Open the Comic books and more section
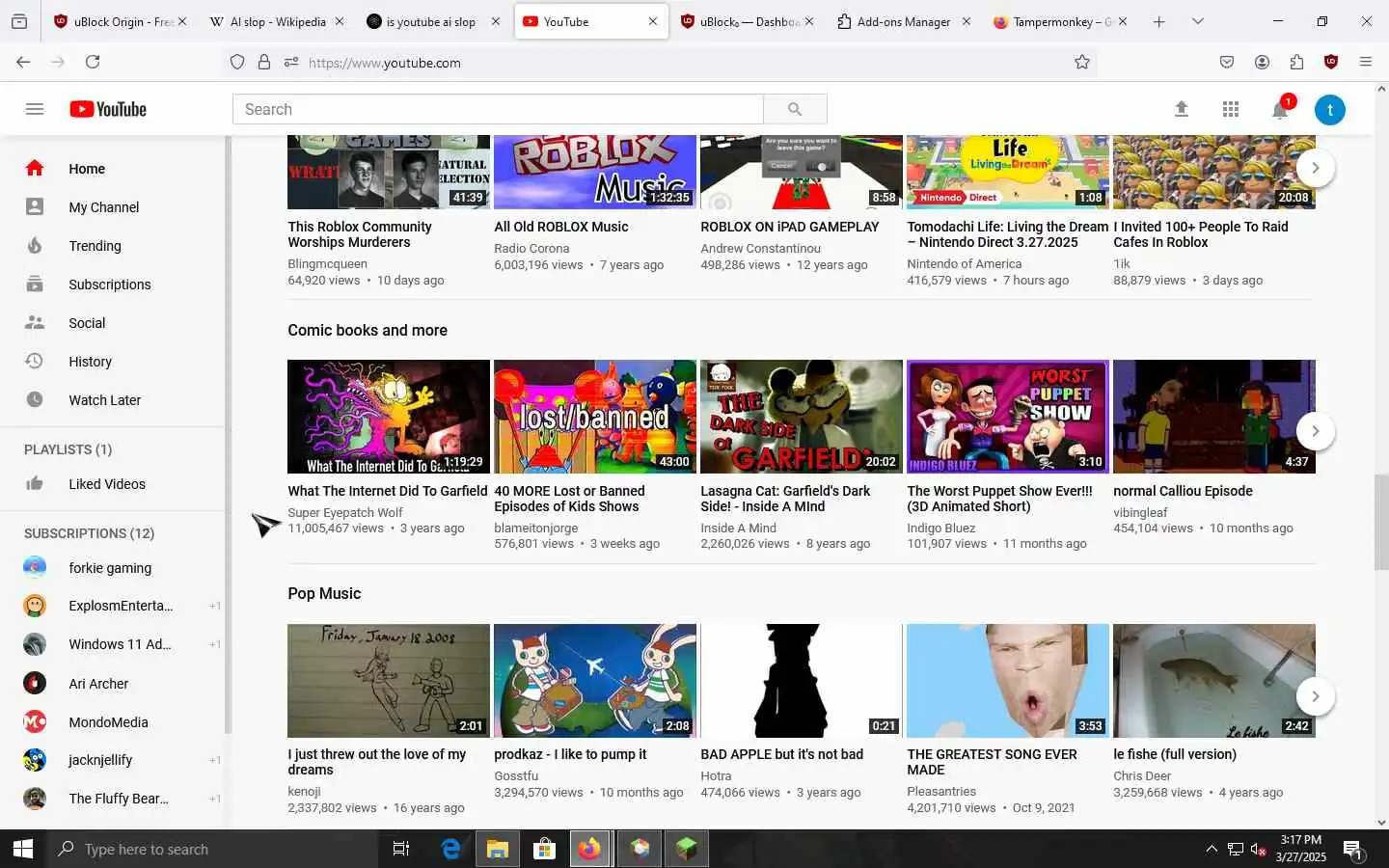1389x868 pixels. [368, 330]
